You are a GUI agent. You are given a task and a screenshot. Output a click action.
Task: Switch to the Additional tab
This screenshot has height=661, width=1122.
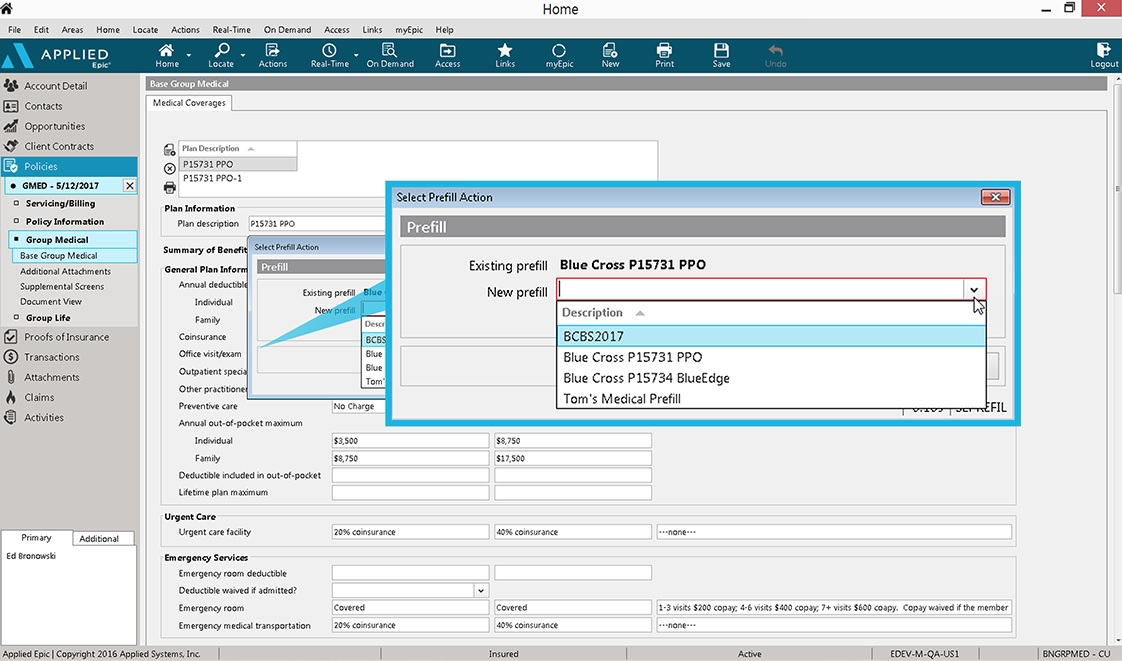pyautogui.click(x=99, y=539)
